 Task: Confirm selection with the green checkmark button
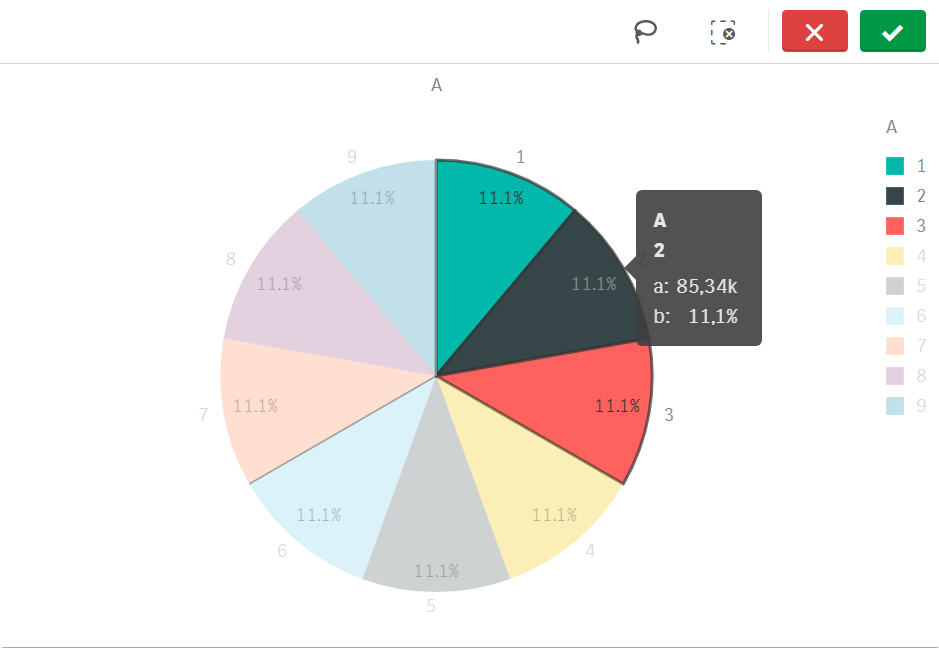click(x=892, y=32)
